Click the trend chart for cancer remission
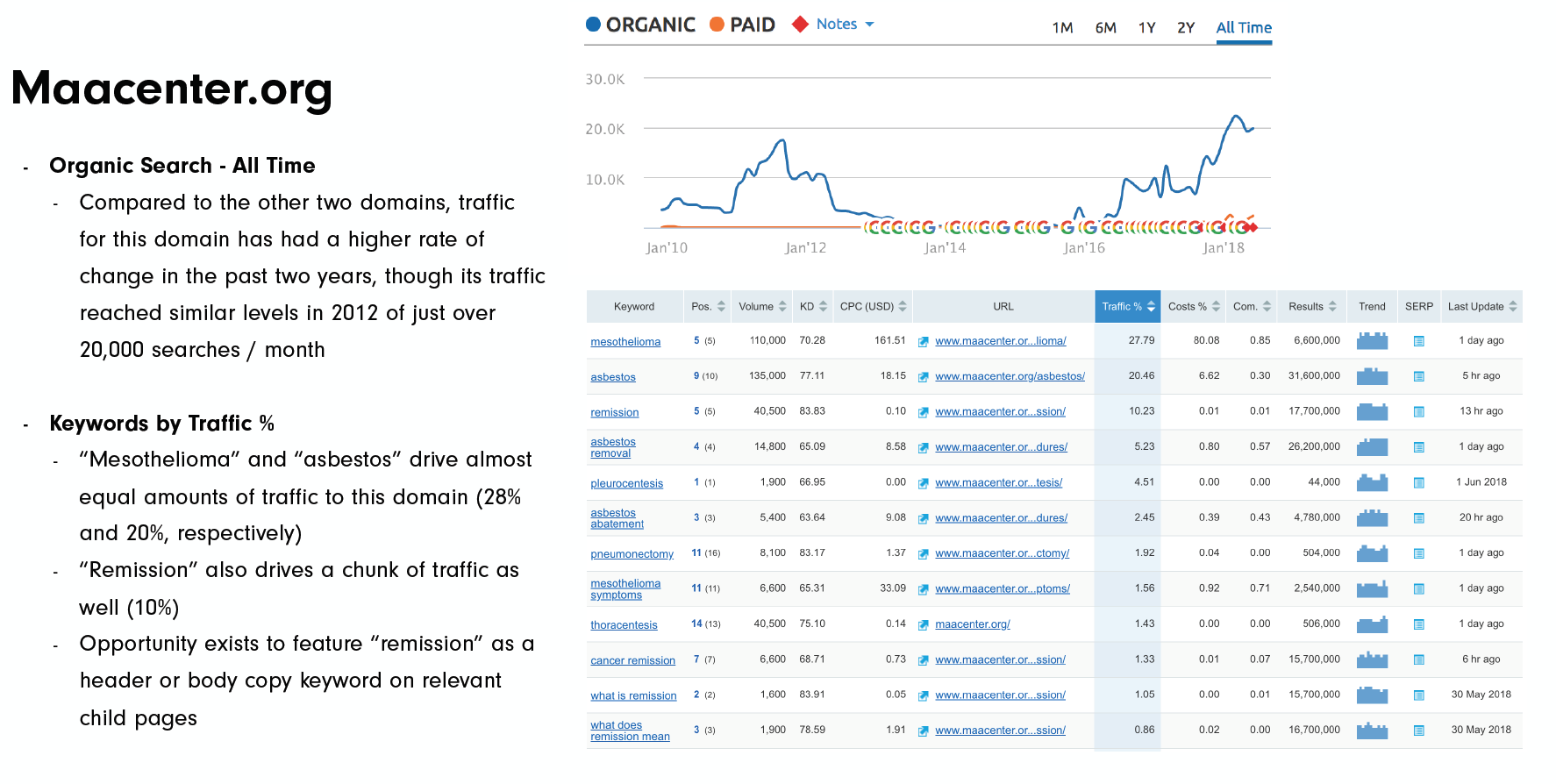1556x784 pixels. [1372, 659]
